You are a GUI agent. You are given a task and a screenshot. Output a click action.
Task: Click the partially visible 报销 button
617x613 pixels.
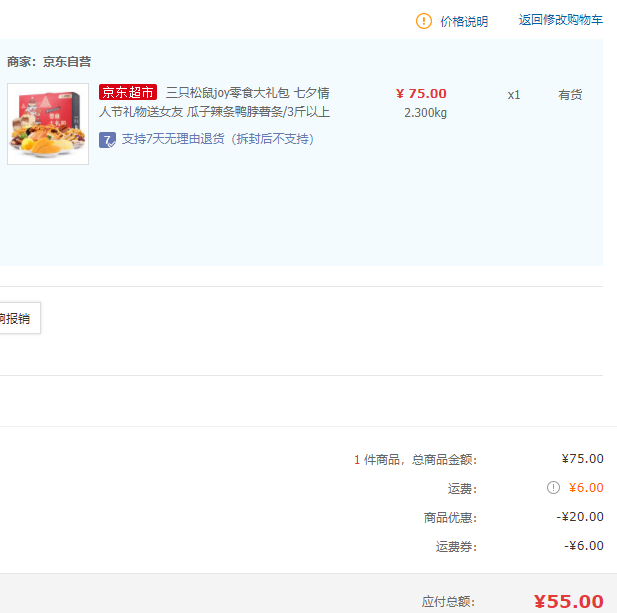coord(19,318)
